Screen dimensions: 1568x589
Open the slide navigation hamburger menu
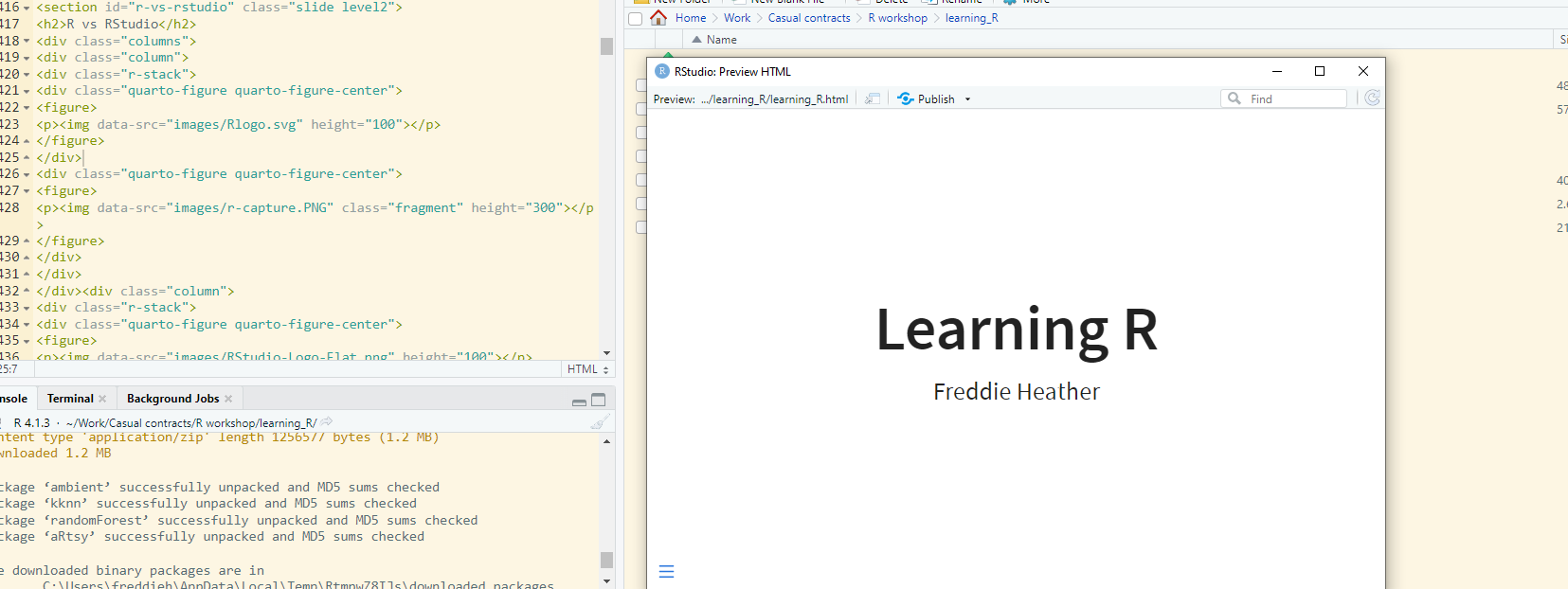666,571
